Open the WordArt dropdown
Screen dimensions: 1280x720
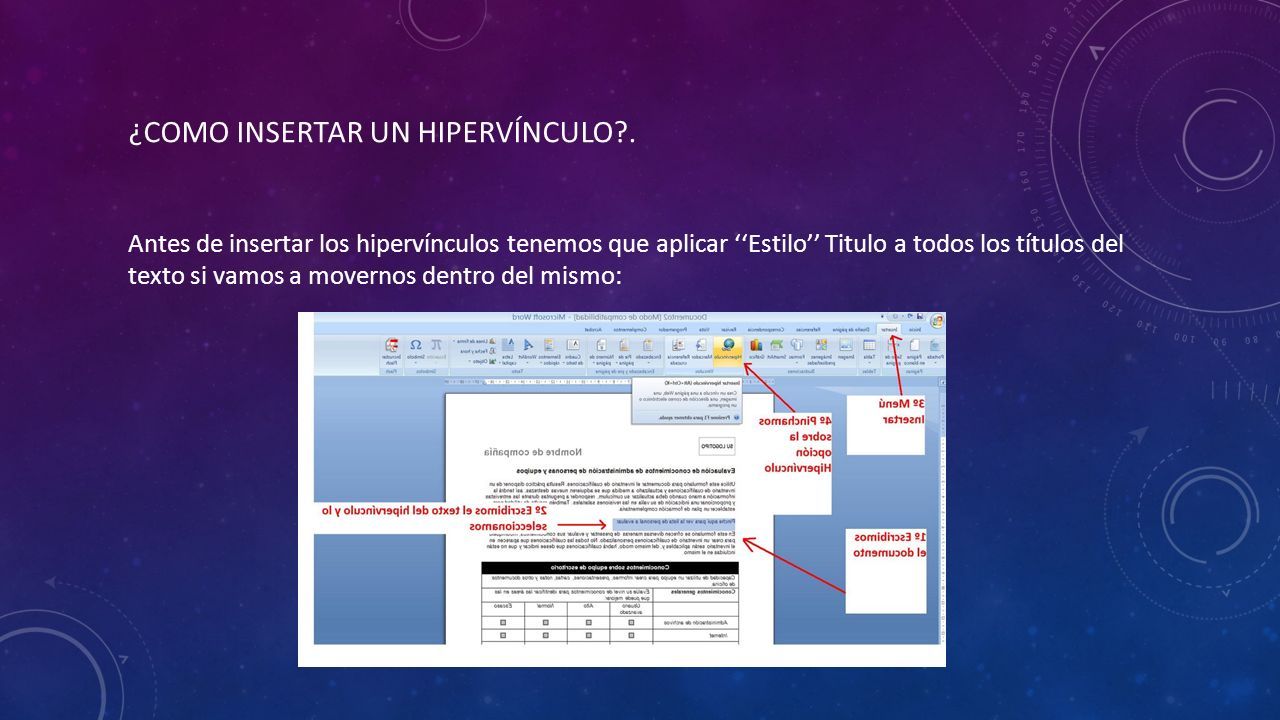[x=527, y=350]
